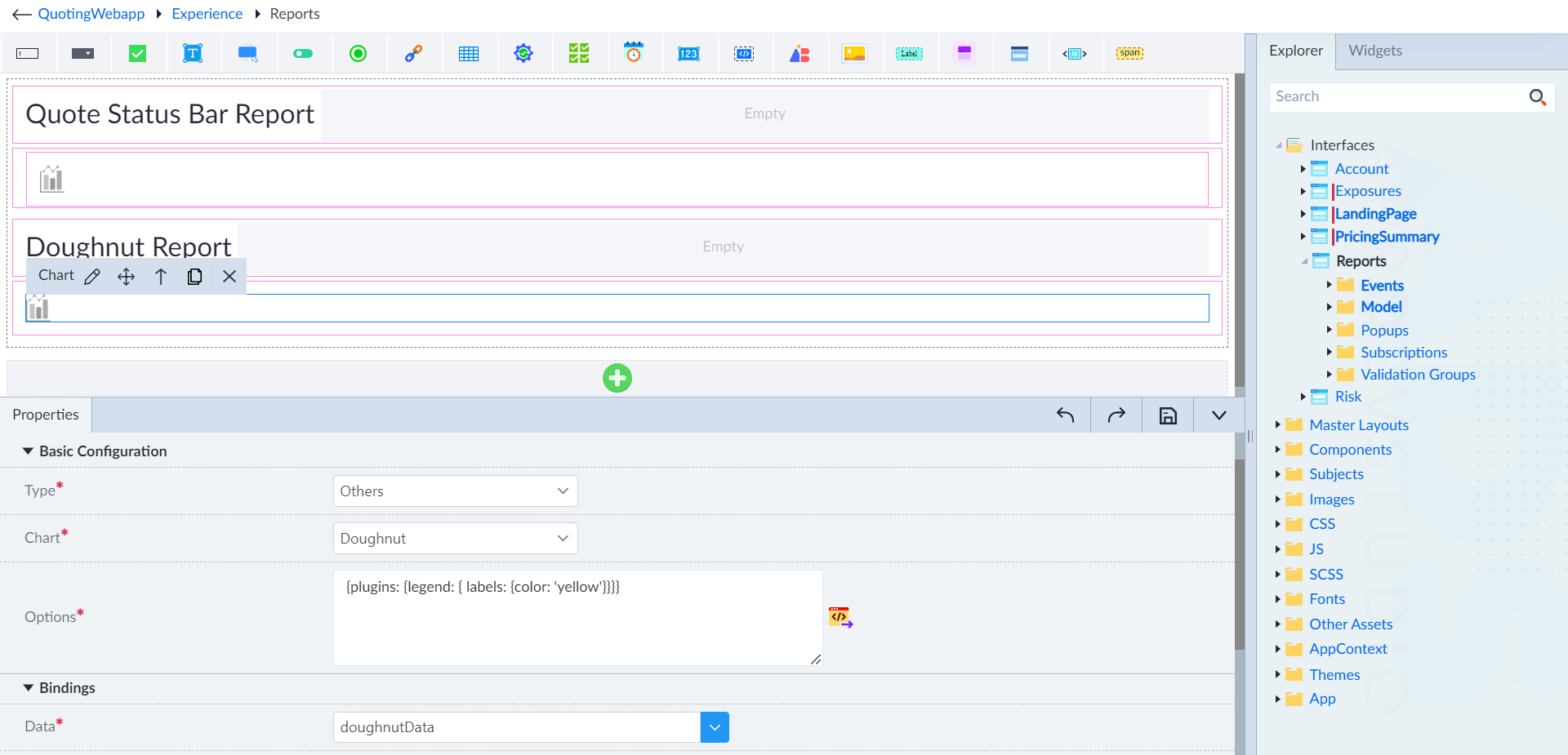Undo the last change
The height and width of the screenshot is (755, 1568).
1065,415
